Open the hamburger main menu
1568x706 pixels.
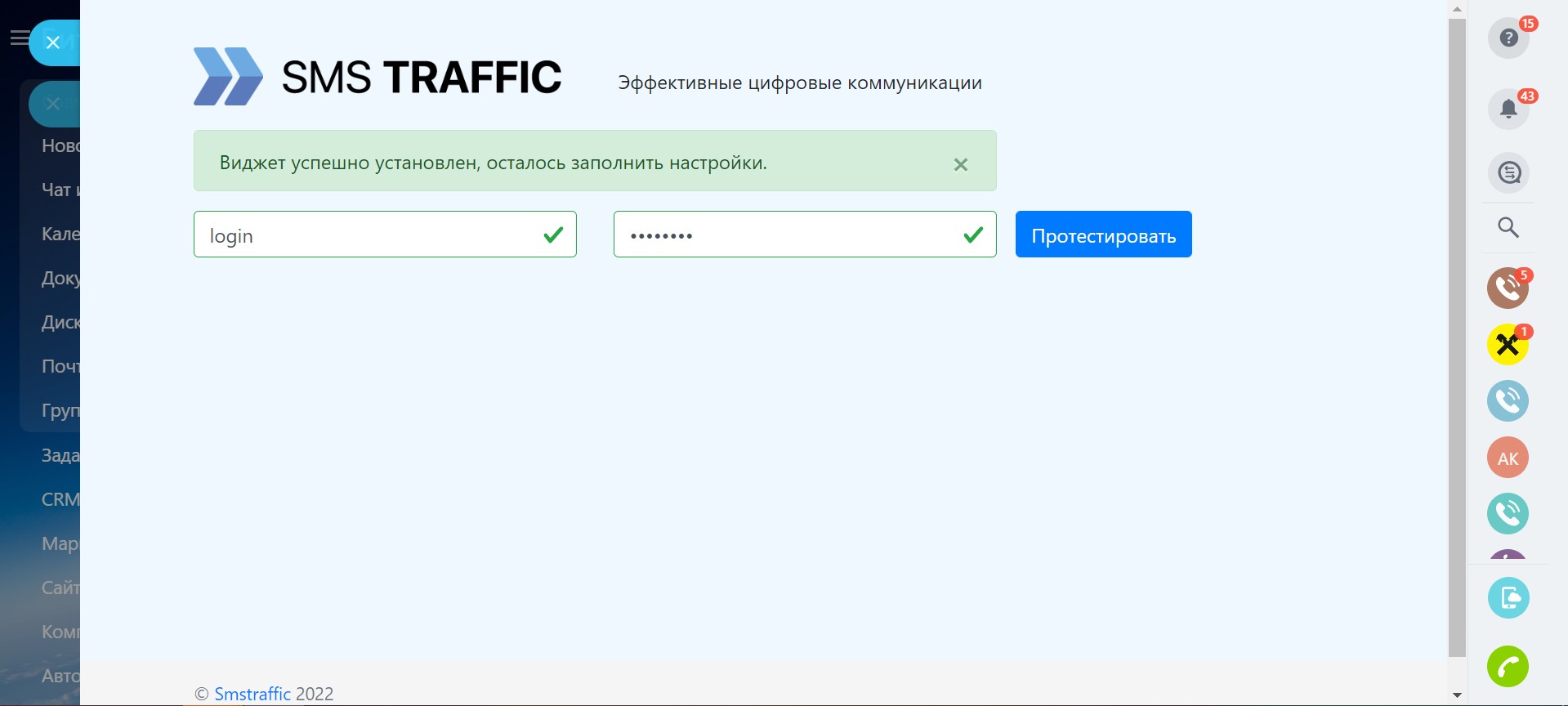[x=20, y=38]
